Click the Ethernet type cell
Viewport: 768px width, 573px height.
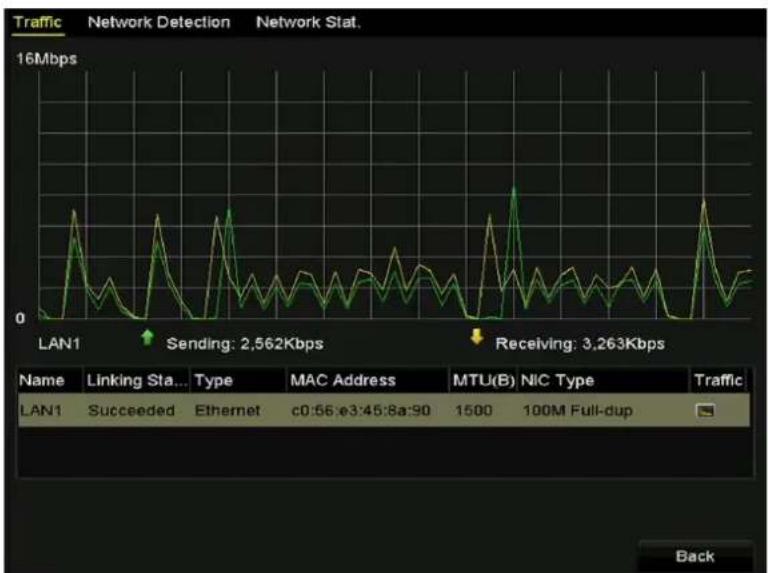point(227,410)
